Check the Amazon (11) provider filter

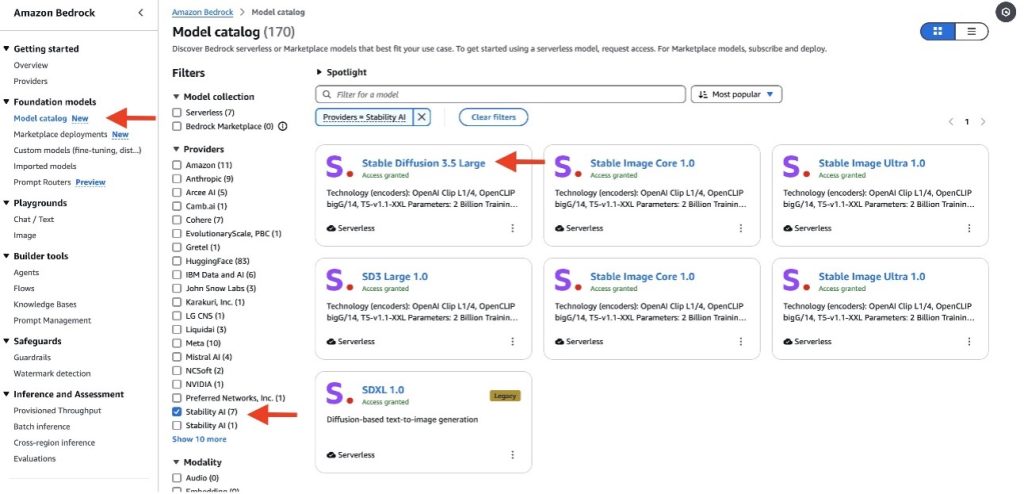tap(177, 165)
